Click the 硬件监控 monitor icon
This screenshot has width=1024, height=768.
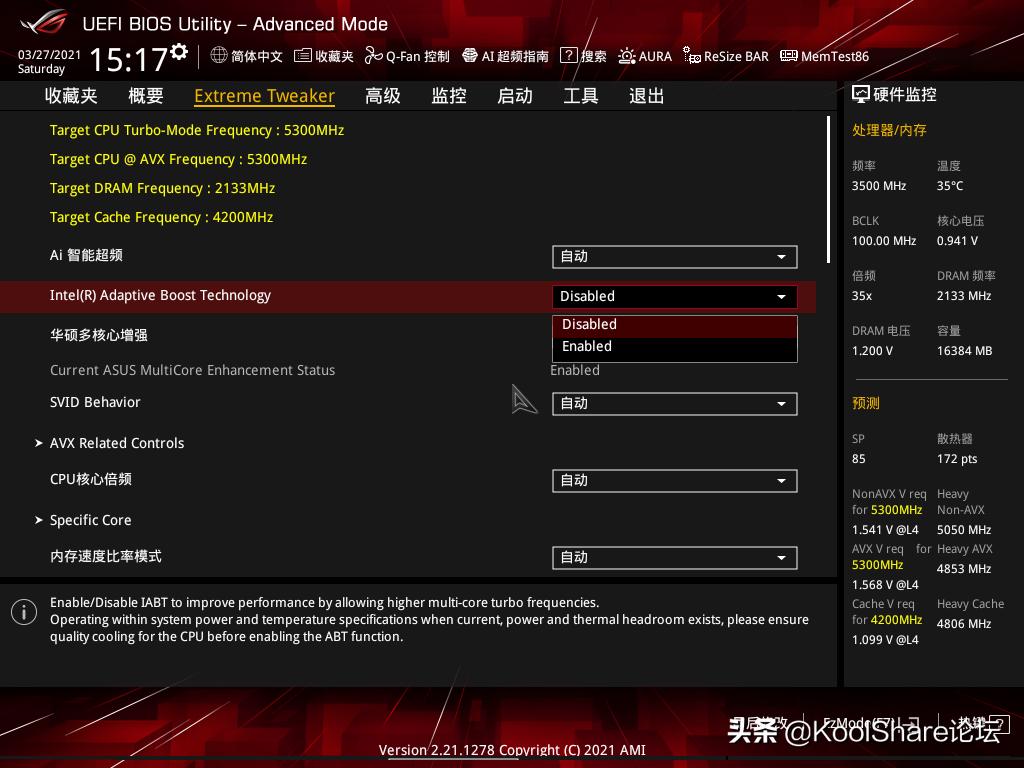click(x=861, y=95)
